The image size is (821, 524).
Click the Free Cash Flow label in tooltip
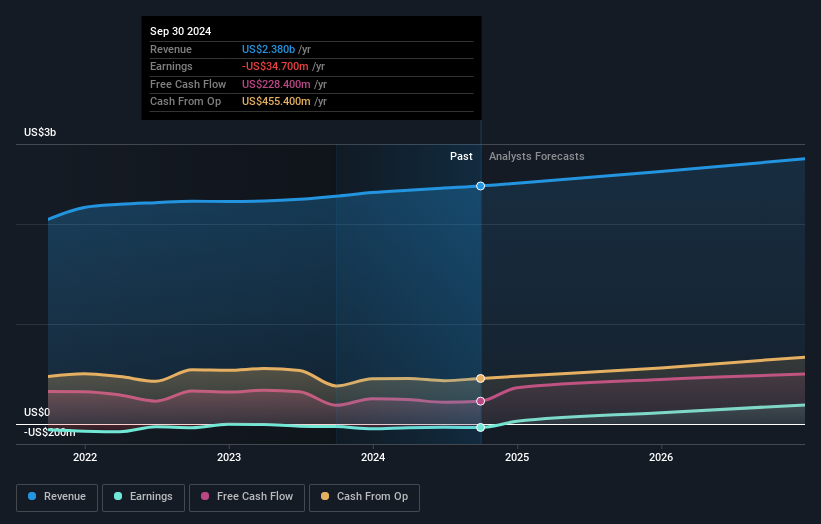tap(188, 84)
